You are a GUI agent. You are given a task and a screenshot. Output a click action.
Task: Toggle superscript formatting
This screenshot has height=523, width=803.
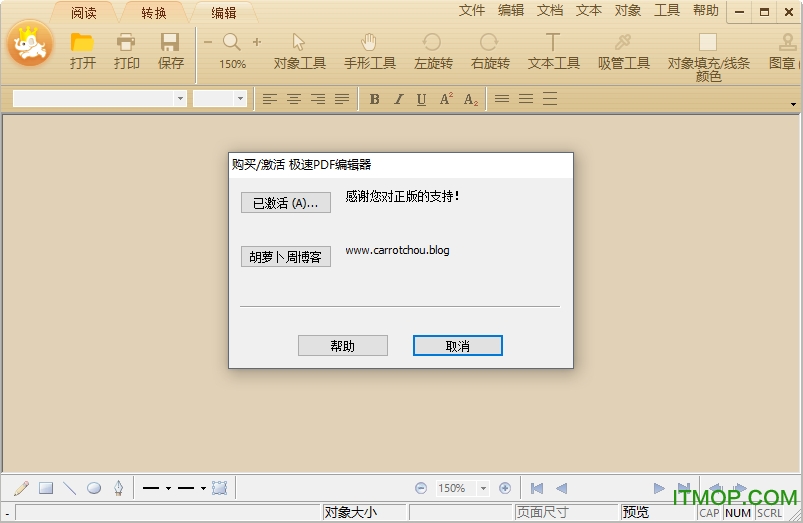[x=446, y=99]
